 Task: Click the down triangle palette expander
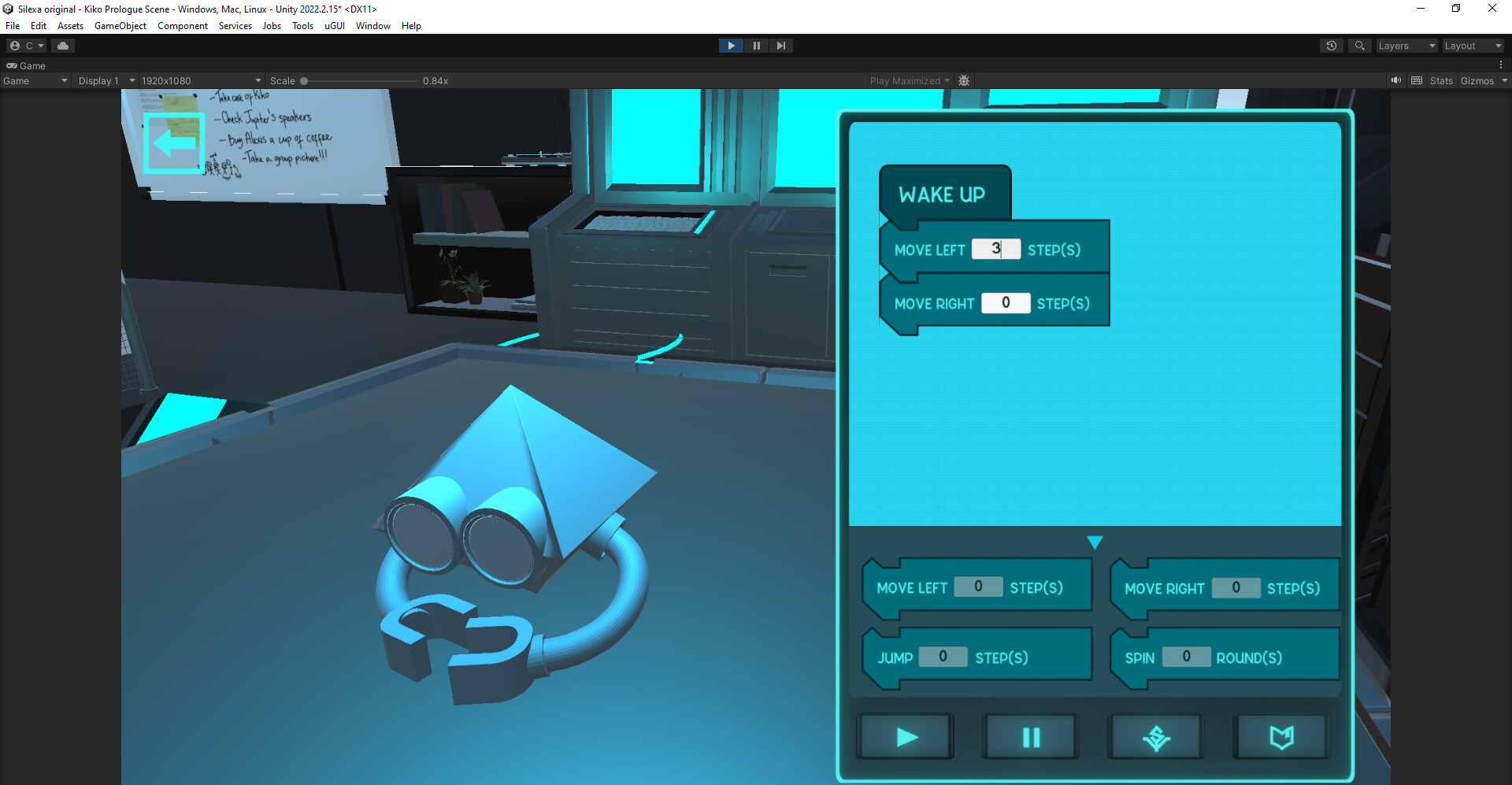1095,542
